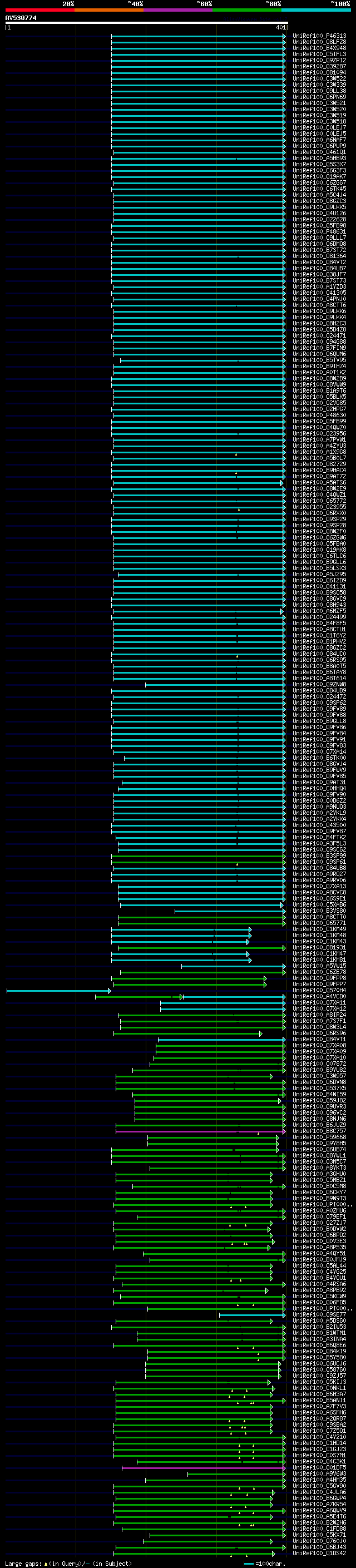Select the UniRef100_O07872 label
This screenshot has width=356, height=1568.
point(319,1064)
